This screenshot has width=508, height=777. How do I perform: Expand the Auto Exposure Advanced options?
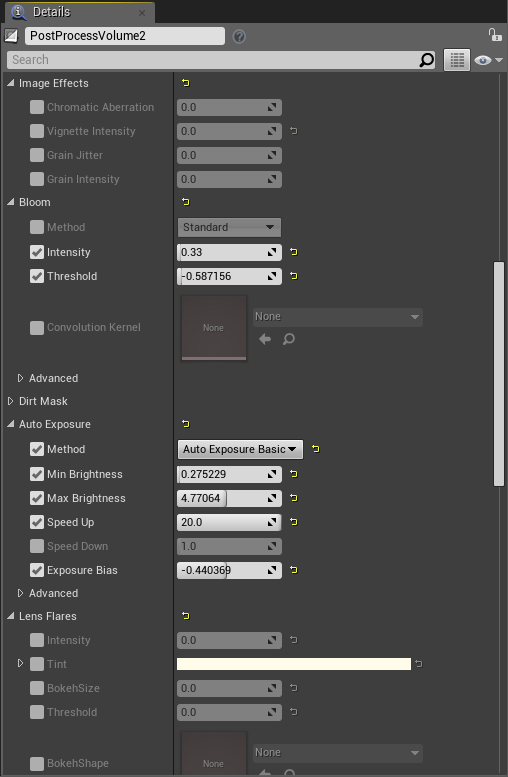click(x=20, y=593)
